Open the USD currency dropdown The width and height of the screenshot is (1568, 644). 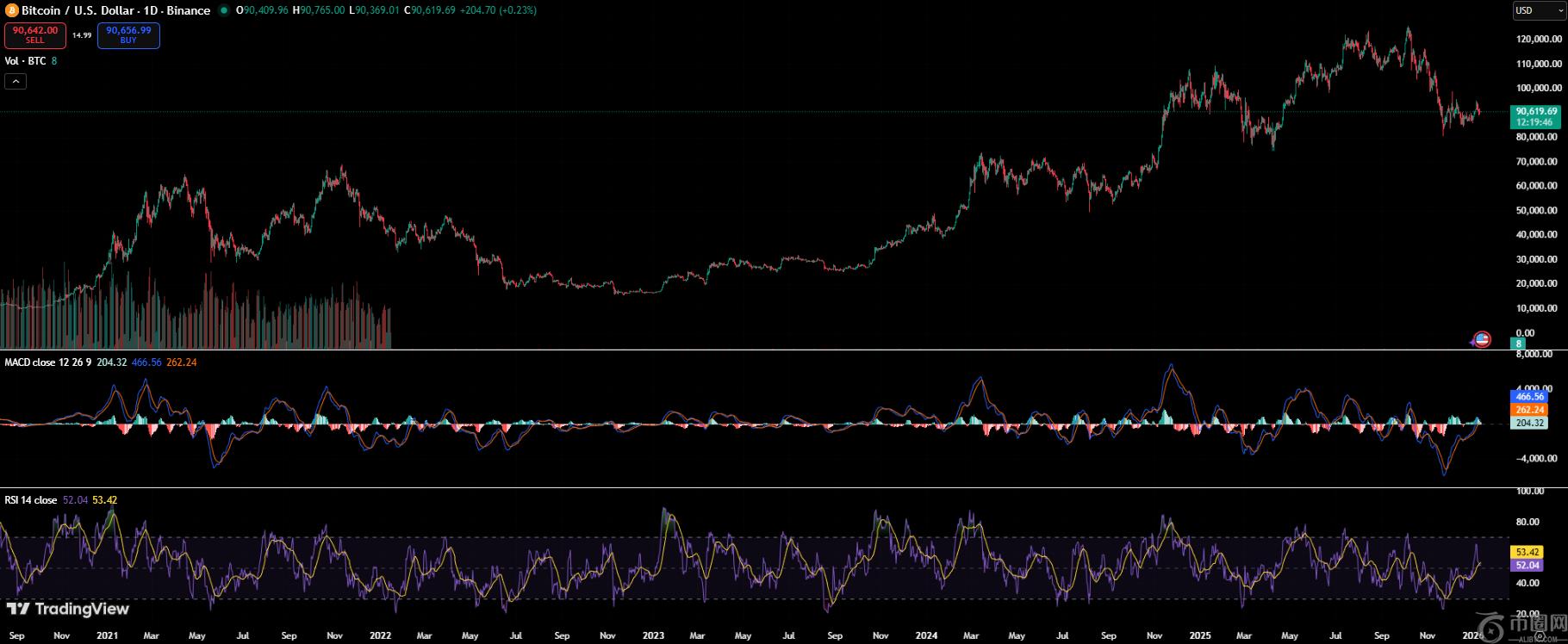point(1539,10)
